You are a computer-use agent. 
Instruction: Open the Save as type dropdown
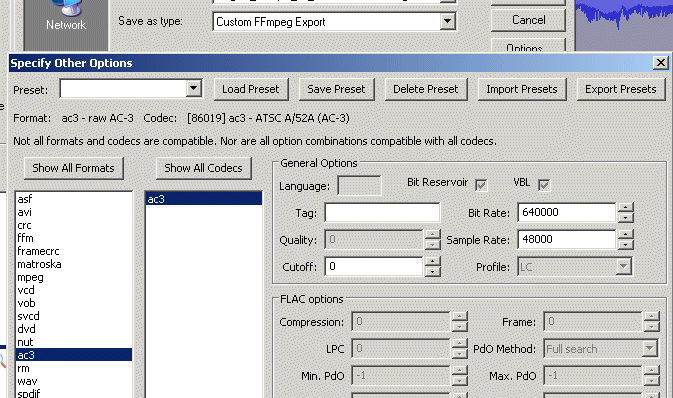pos(447,21)
